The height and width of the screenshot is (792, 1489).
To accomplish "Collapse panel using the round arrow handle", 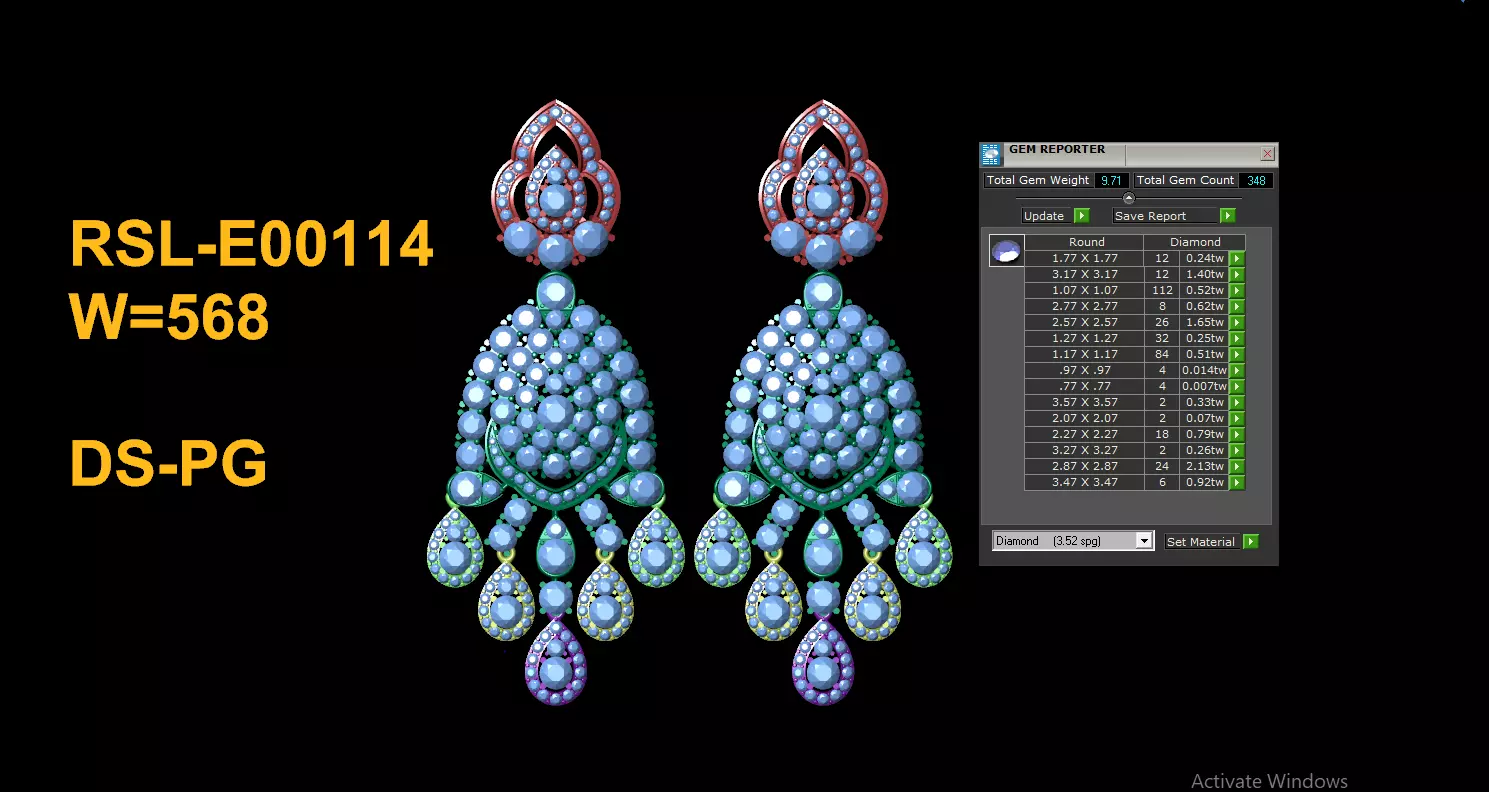I will point(1129,198).
